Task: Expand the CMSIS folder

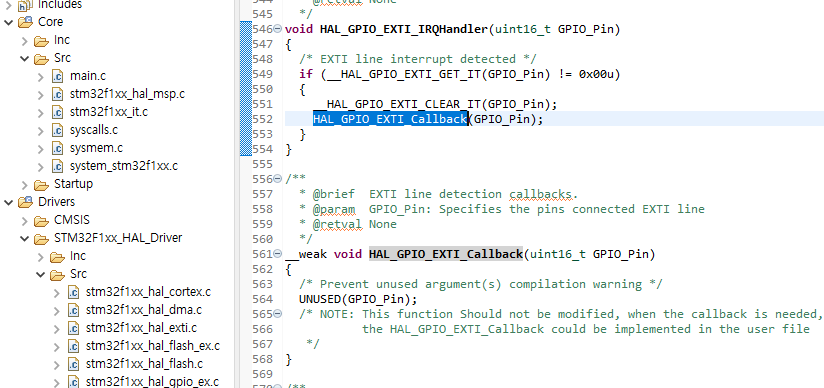Action: [x=25, y=220]
